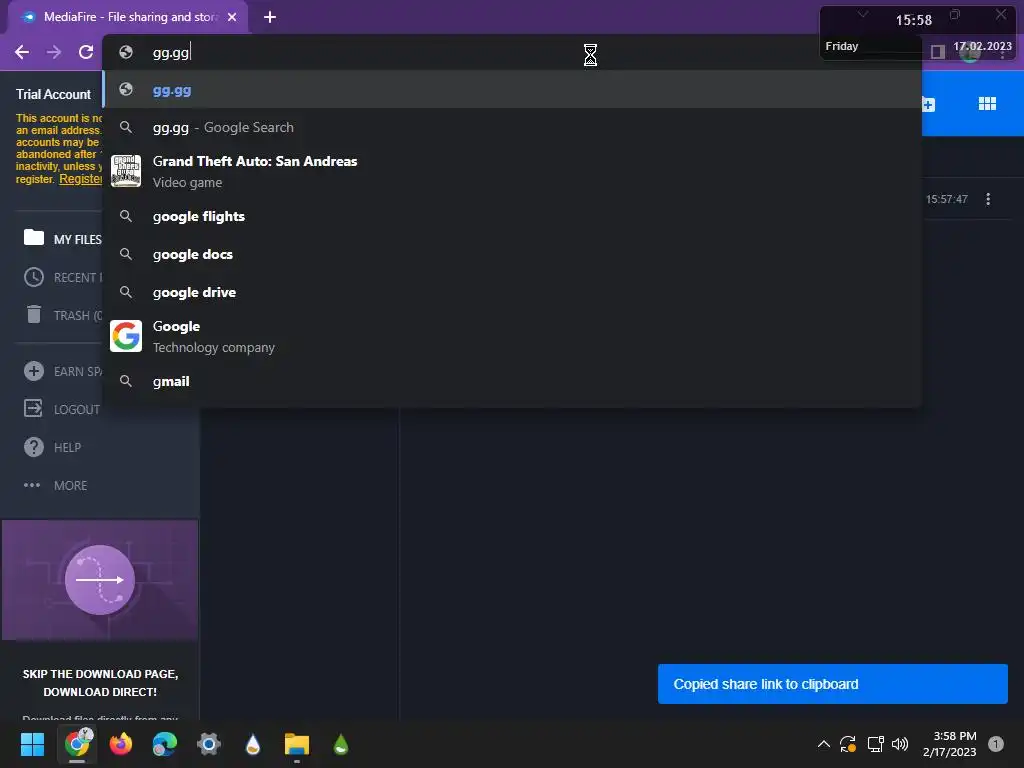This screenshot has height=768, width=1024.
Task: Select the google flights suggestion
Action: click(x=511, y=216)
